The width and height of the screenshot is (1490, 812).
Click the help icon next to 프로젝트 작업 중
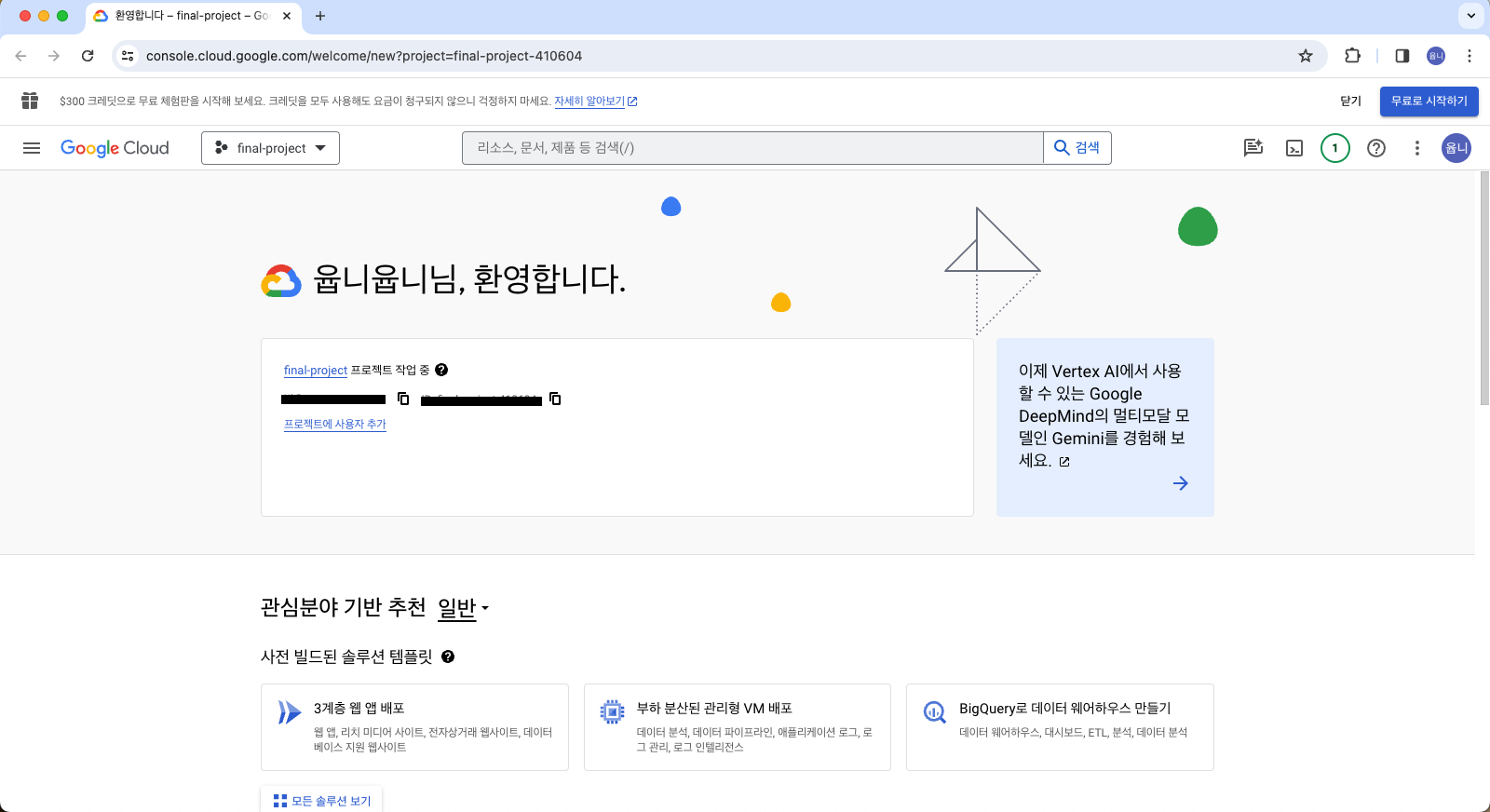(x=441, y=370)
